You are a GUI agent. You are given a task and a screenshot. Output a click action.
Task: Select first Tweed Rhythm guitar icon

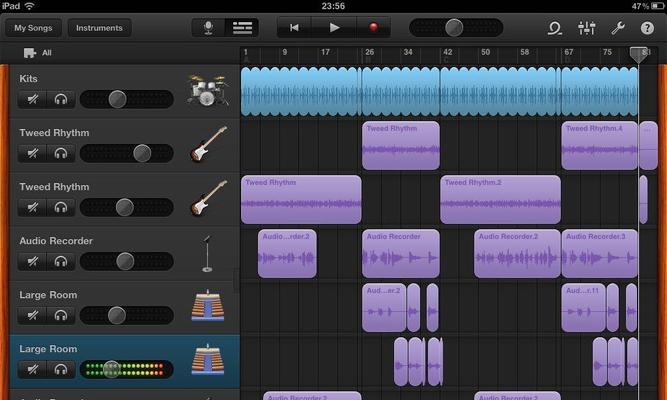208,144
